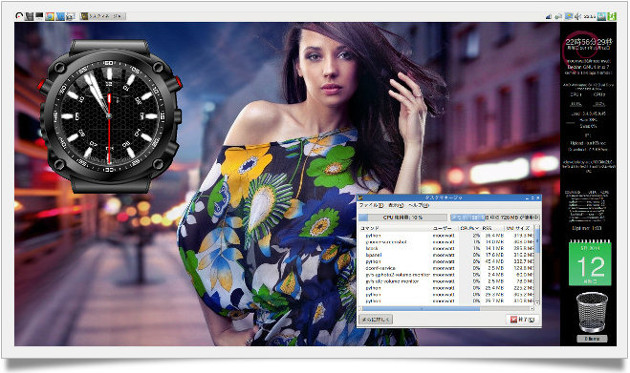Viewport: 630px width, 373px height.
Task: Select the bpanel process row
Action: pyautogui.click(x=447, y=255)
